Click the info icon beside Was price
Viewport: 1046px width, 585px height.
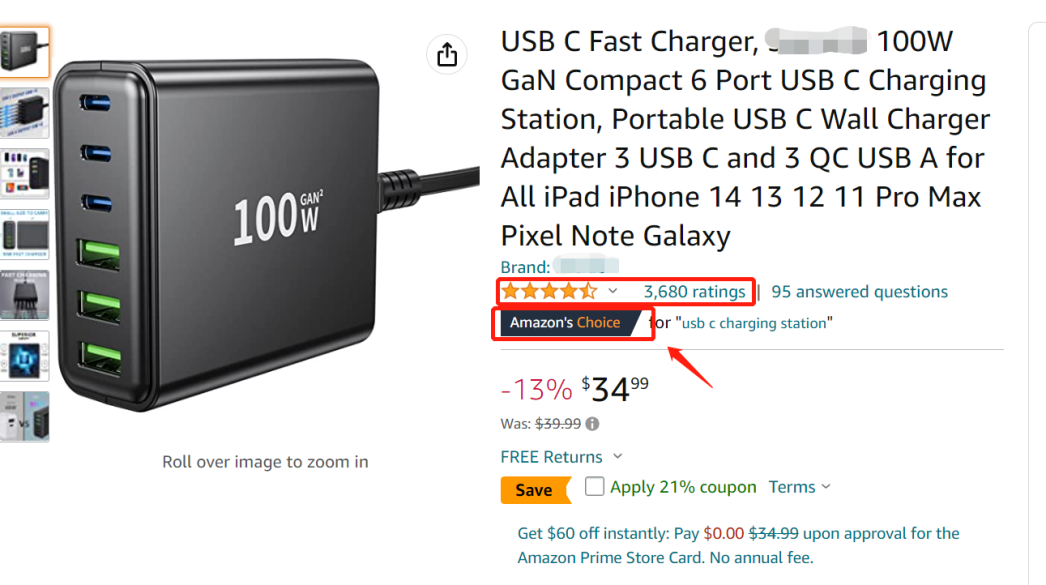[x=593, y=424]
